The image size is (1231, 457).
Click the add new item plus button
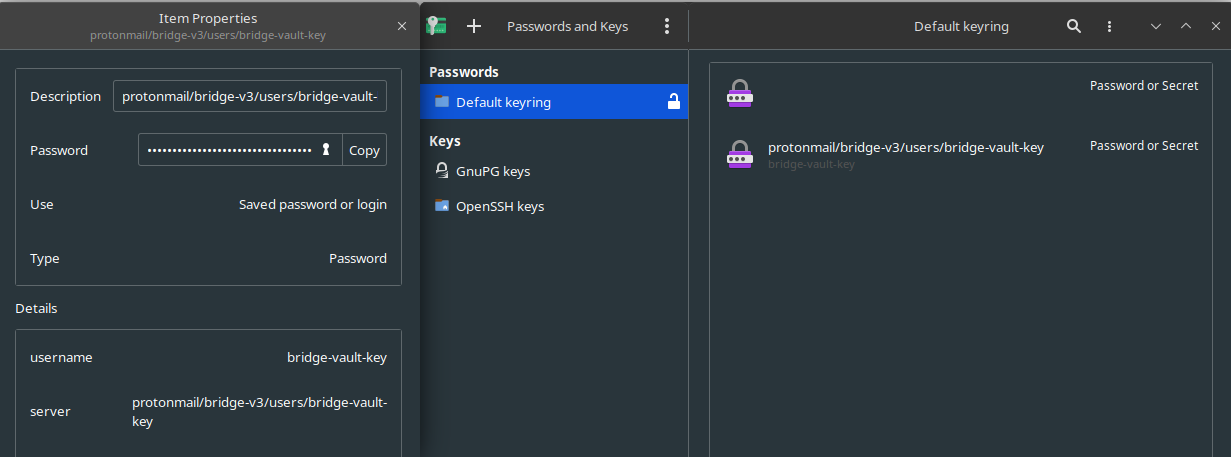pos(474,26)
